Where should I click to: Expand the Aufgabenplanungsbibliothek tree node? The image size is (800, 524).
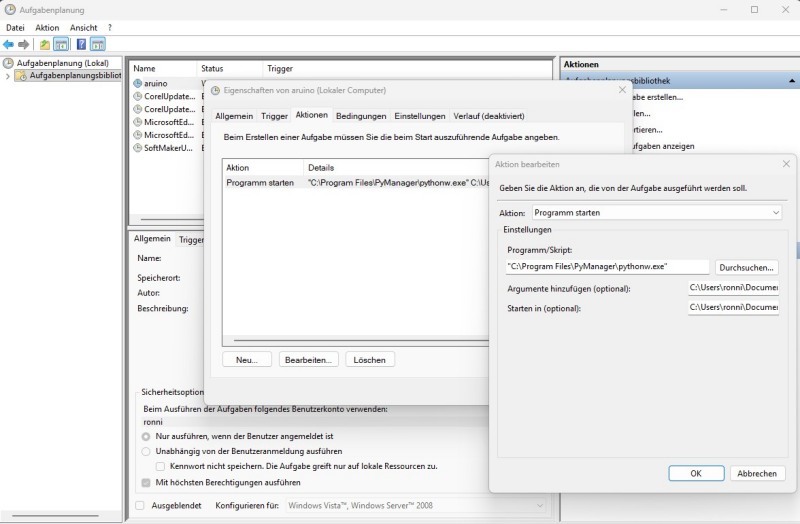pos(8,76)
